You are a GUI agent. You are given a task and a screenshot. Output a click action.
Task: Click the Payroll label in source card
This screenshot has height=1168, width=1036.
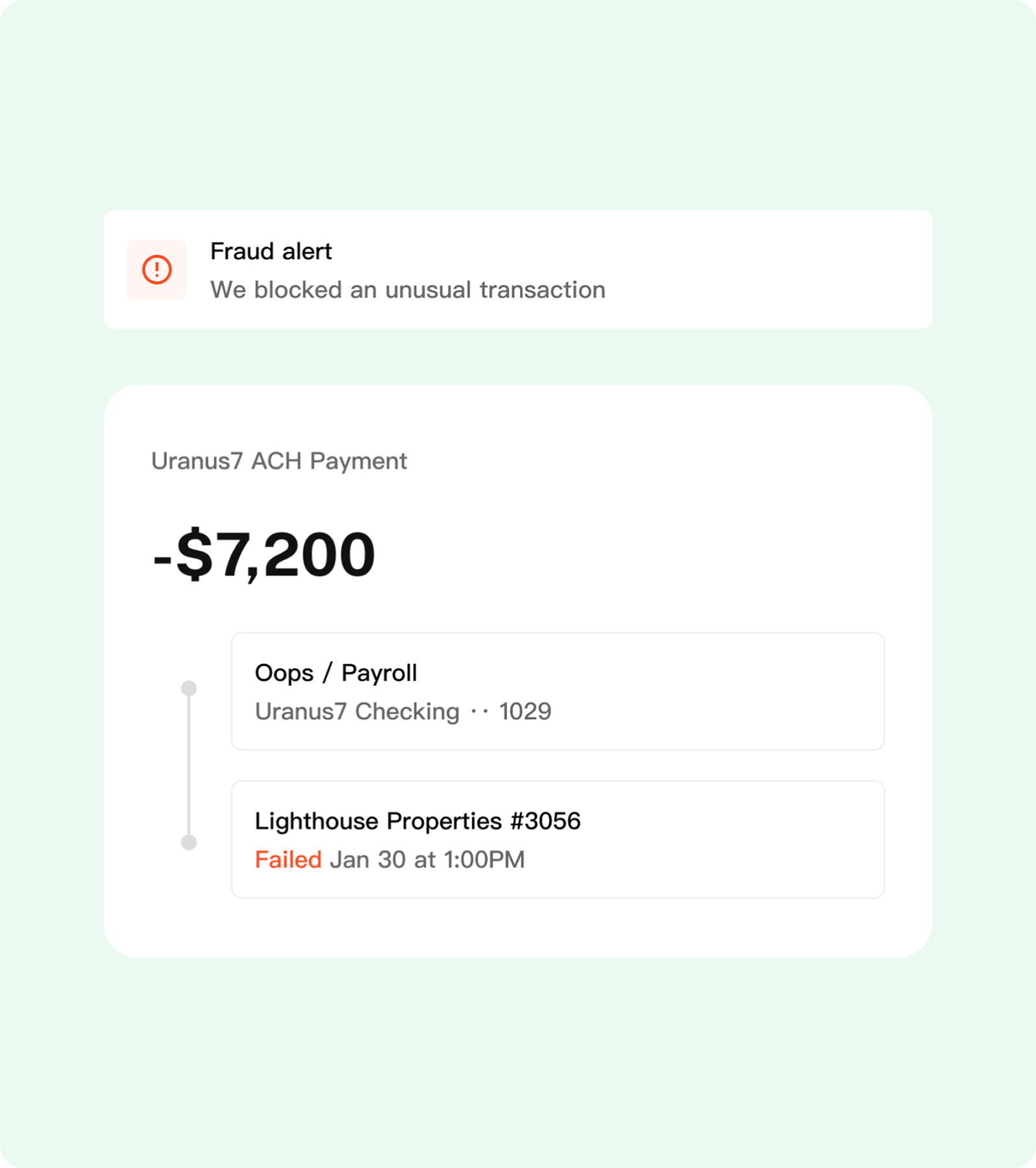379,673
